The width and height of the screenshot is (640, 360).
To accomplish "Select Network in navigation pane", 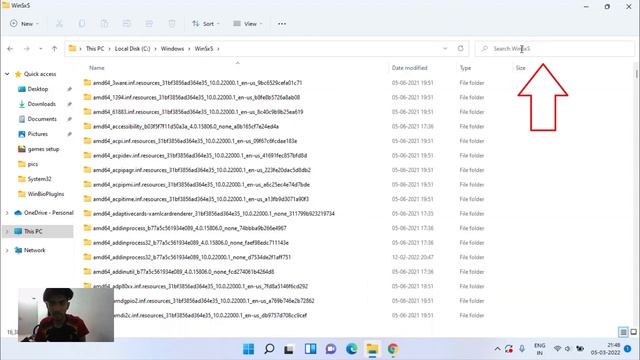I will pyautogui.click(x=34, y=250).
